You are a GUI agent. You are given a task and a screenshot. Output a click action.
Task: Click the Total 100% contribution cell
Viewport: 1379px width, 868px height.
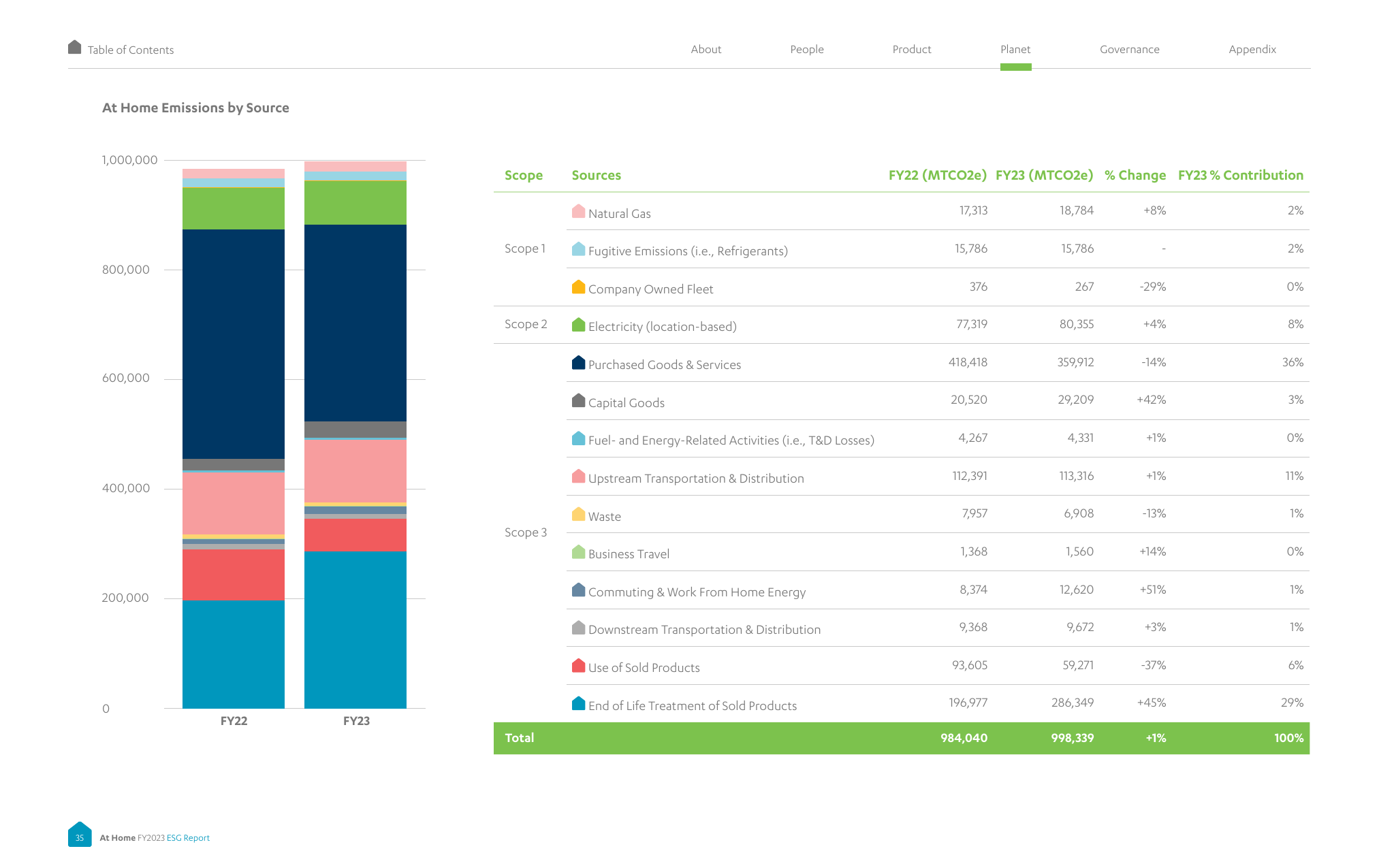click(x=1288, y=738)
